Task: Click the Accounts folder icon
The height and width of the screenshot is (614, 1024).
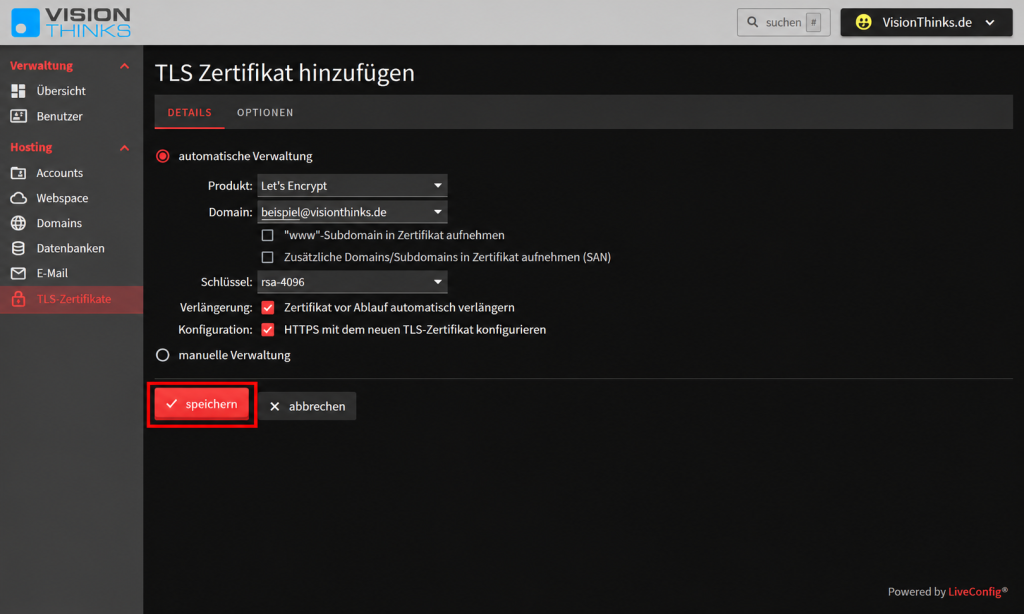Action: 18,173
